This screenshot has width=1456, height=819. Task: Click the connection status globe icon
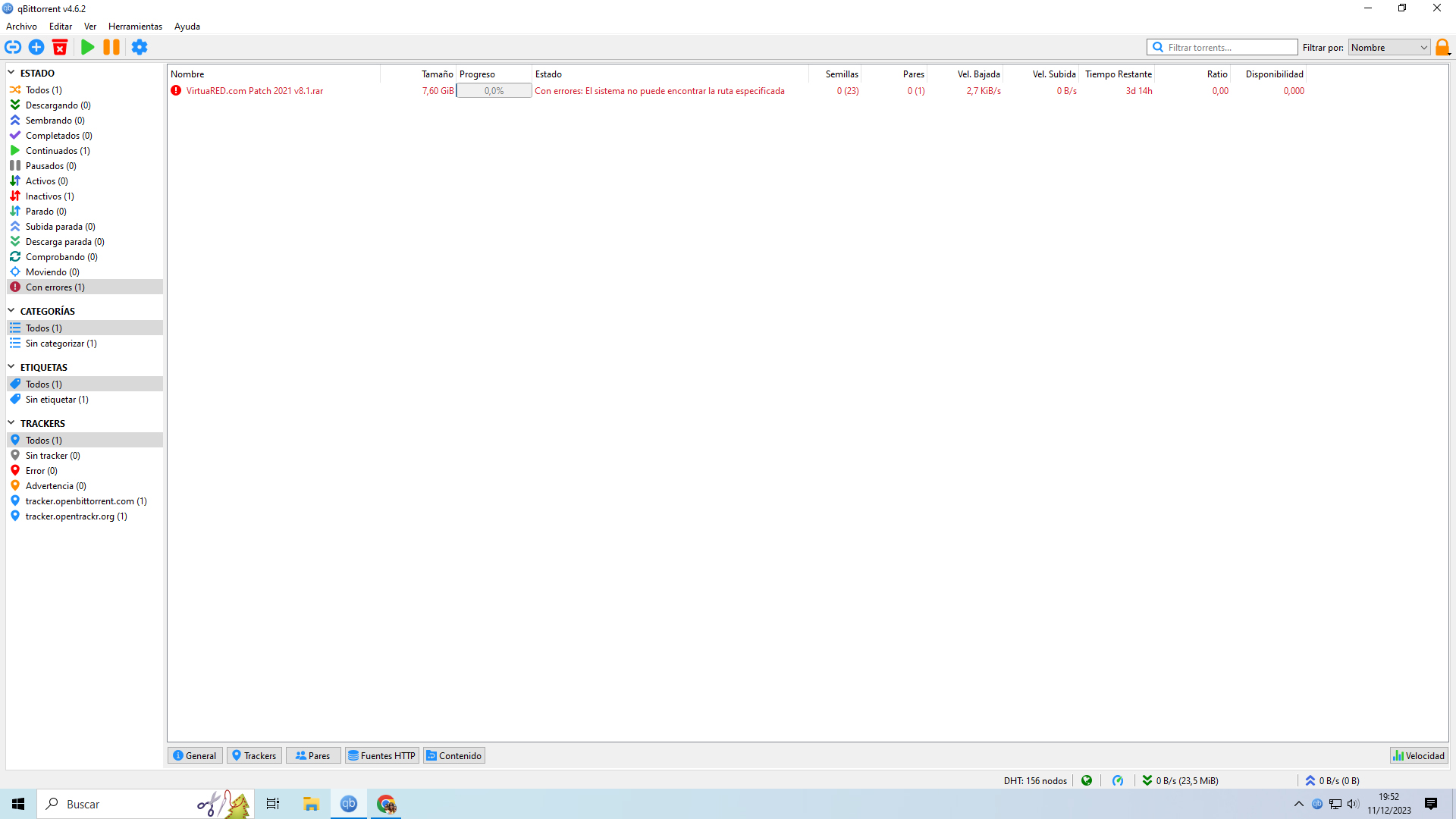pyautogui.click(x=1087, y=780)
